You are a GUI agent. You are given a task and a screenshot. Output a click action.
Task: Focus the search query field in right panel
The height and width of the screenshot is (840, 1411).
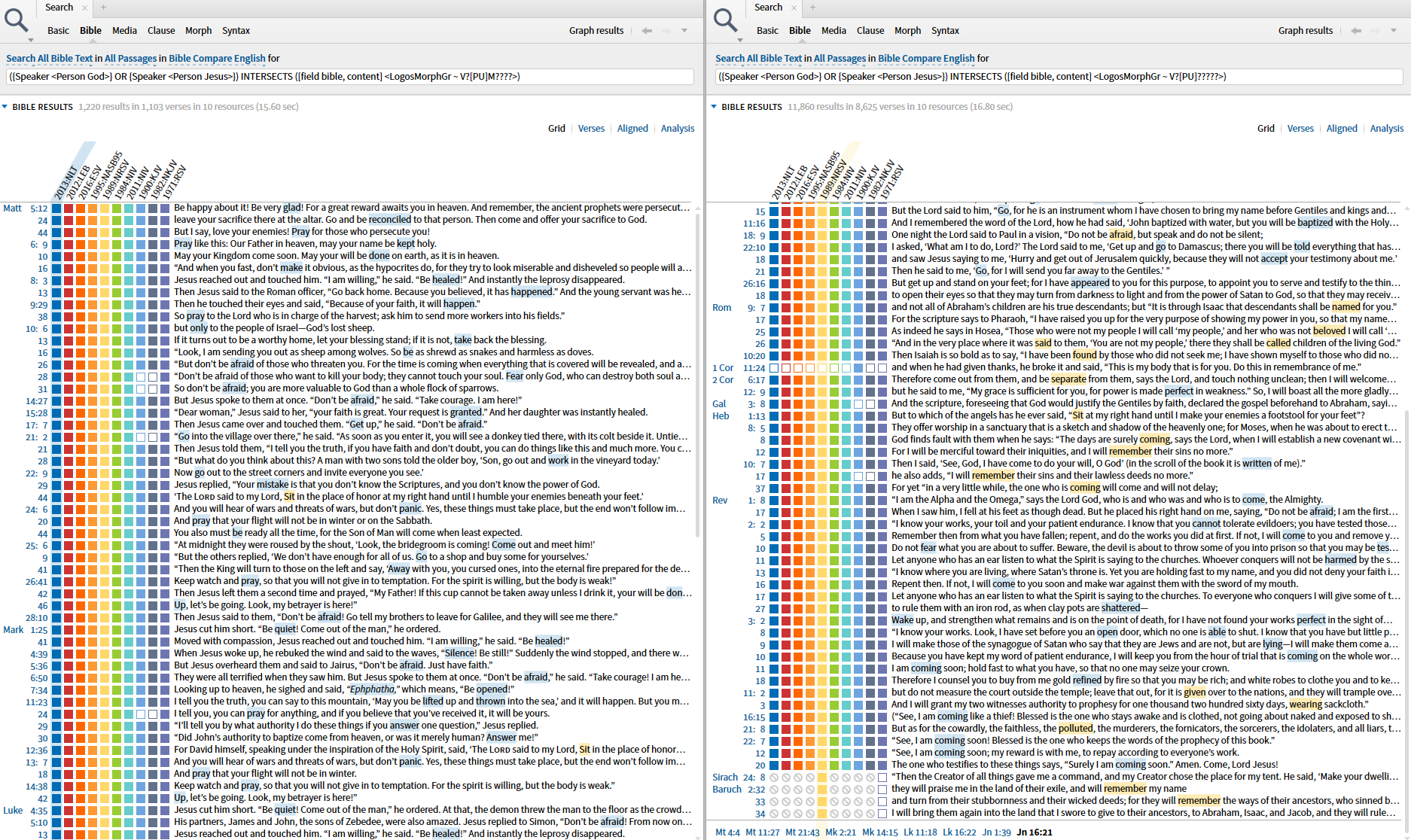(x=1059, y=77)
